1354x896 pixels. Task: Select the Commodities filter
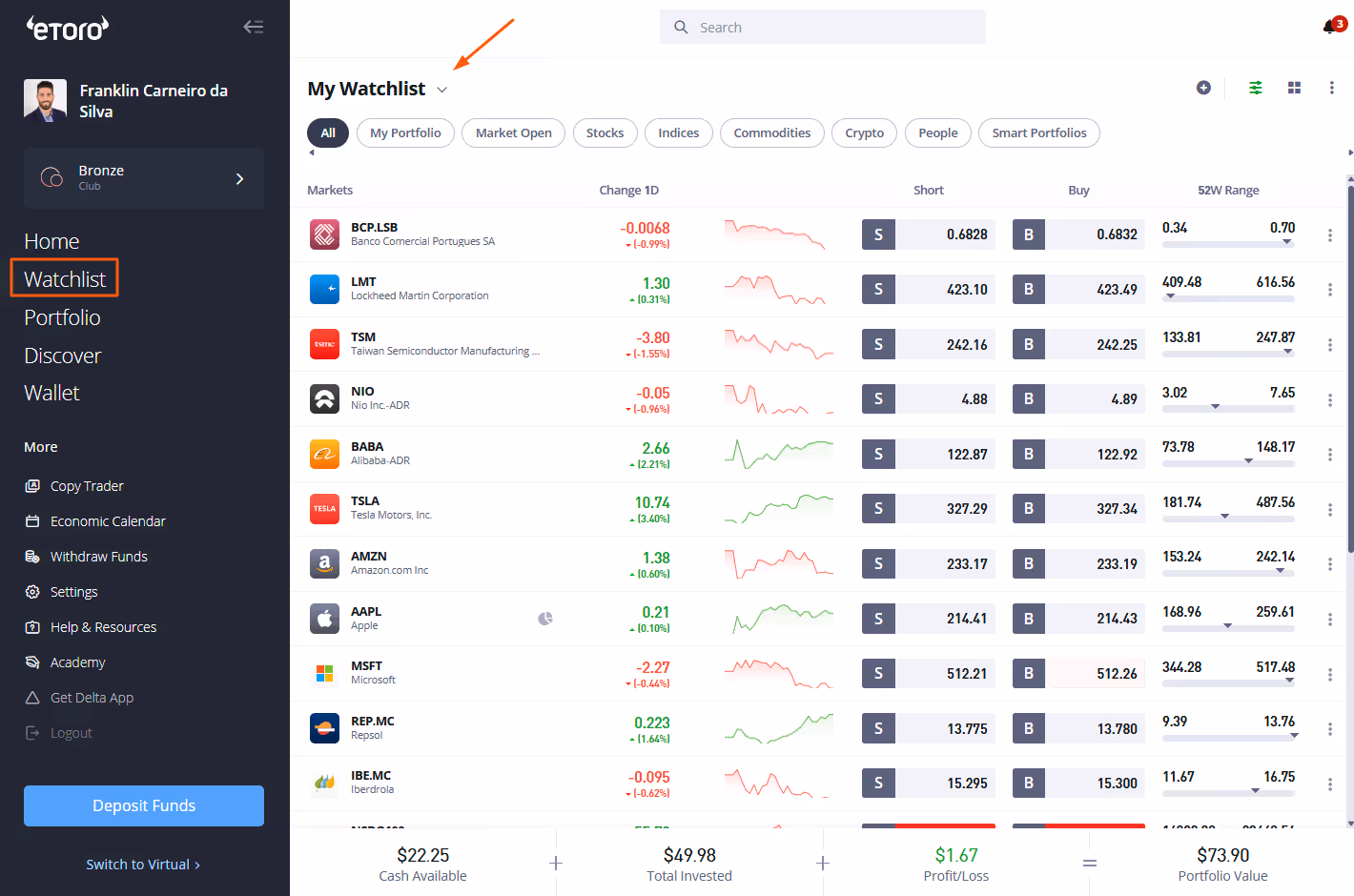click(772, 132)
